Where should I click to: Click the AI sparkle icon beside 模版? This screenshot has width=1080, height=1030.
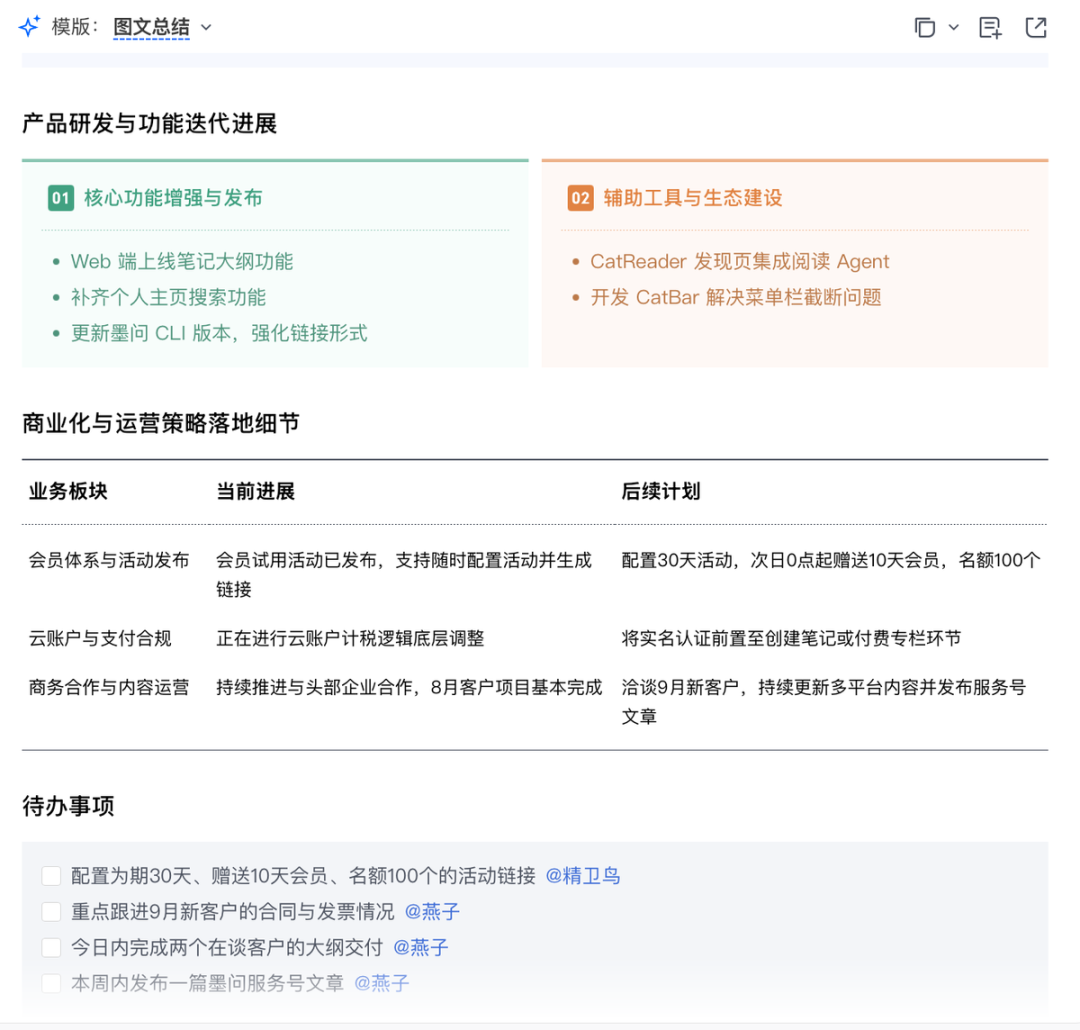(29, 27)
